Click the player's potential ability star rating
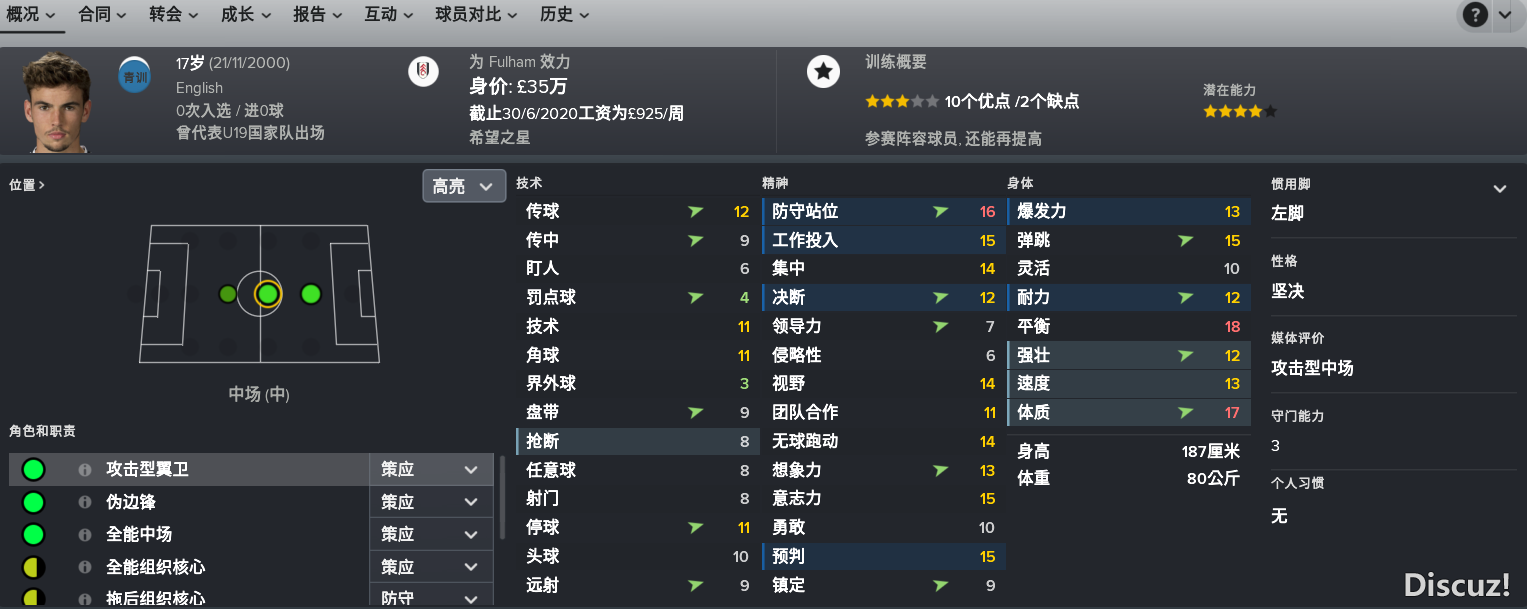 (x=1240, y=111)
